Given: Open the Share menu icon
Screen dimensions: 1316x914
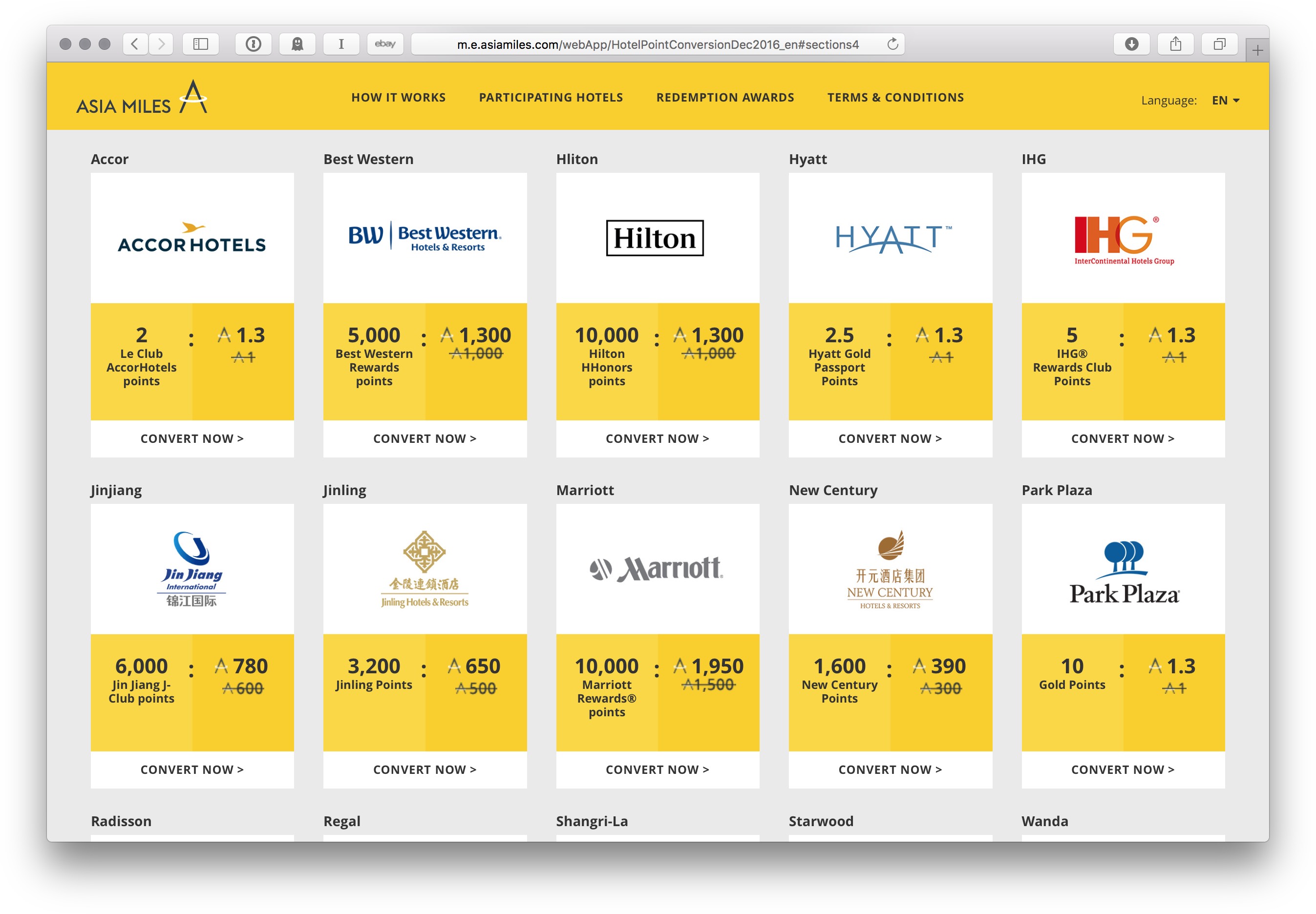Looking at the screenshot, I should (x=1175, y=44).
